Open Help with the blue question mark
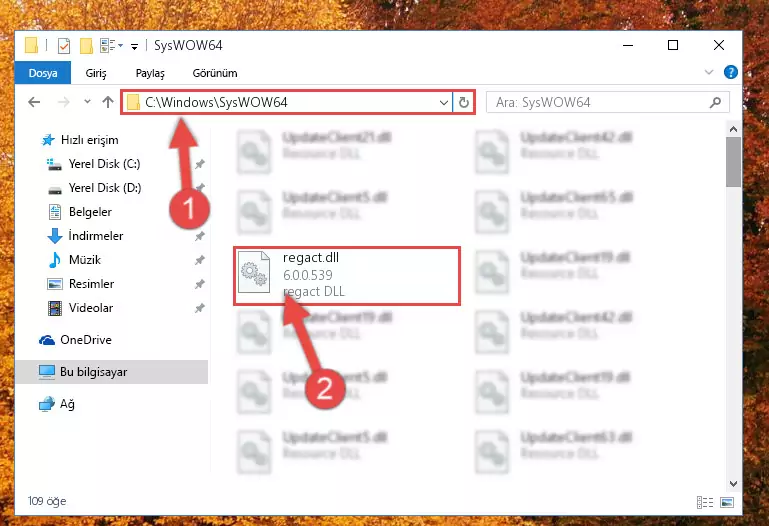This screenshot has width=769, height=526. (x=730, y=73)
